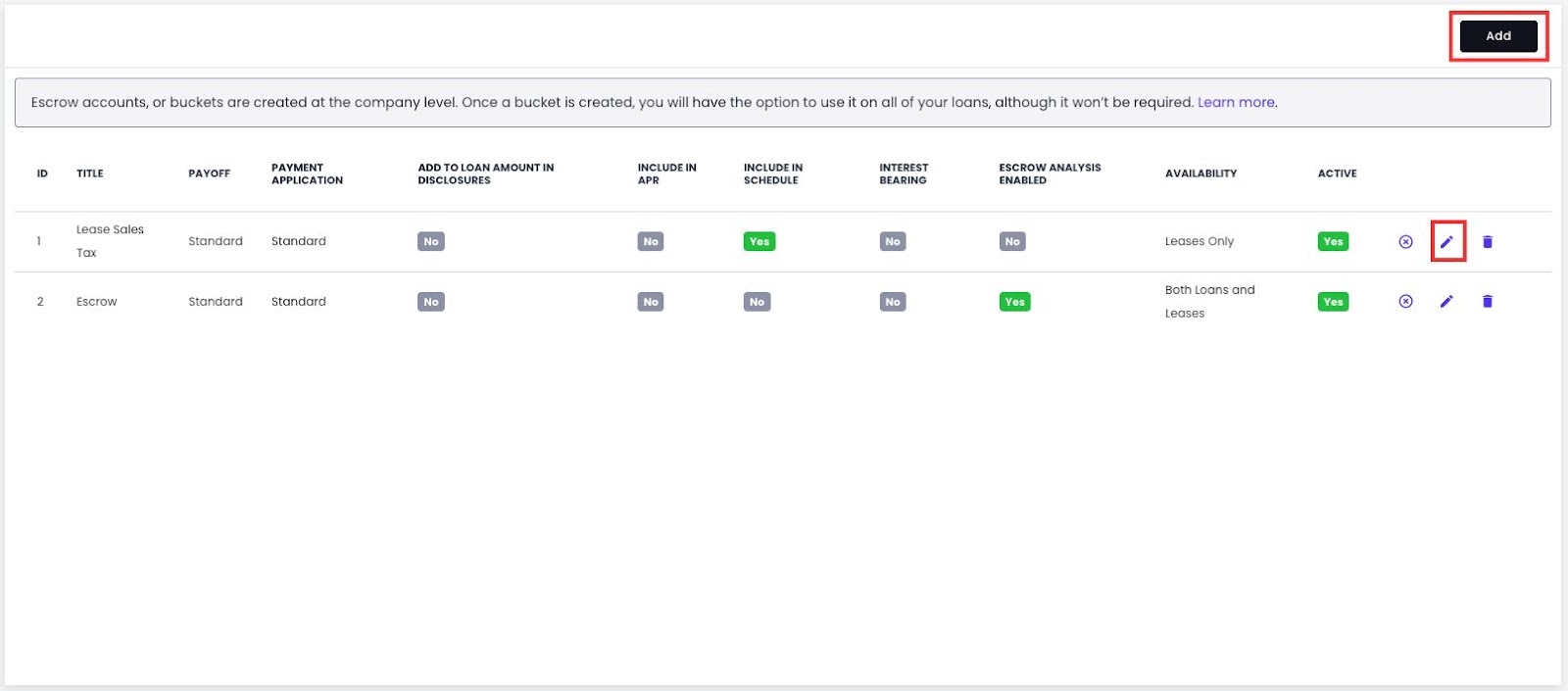Click Payment Application Standard cell in Escrow row
1568x691 pixels.
pyautogui.click(x=299, y=302)
